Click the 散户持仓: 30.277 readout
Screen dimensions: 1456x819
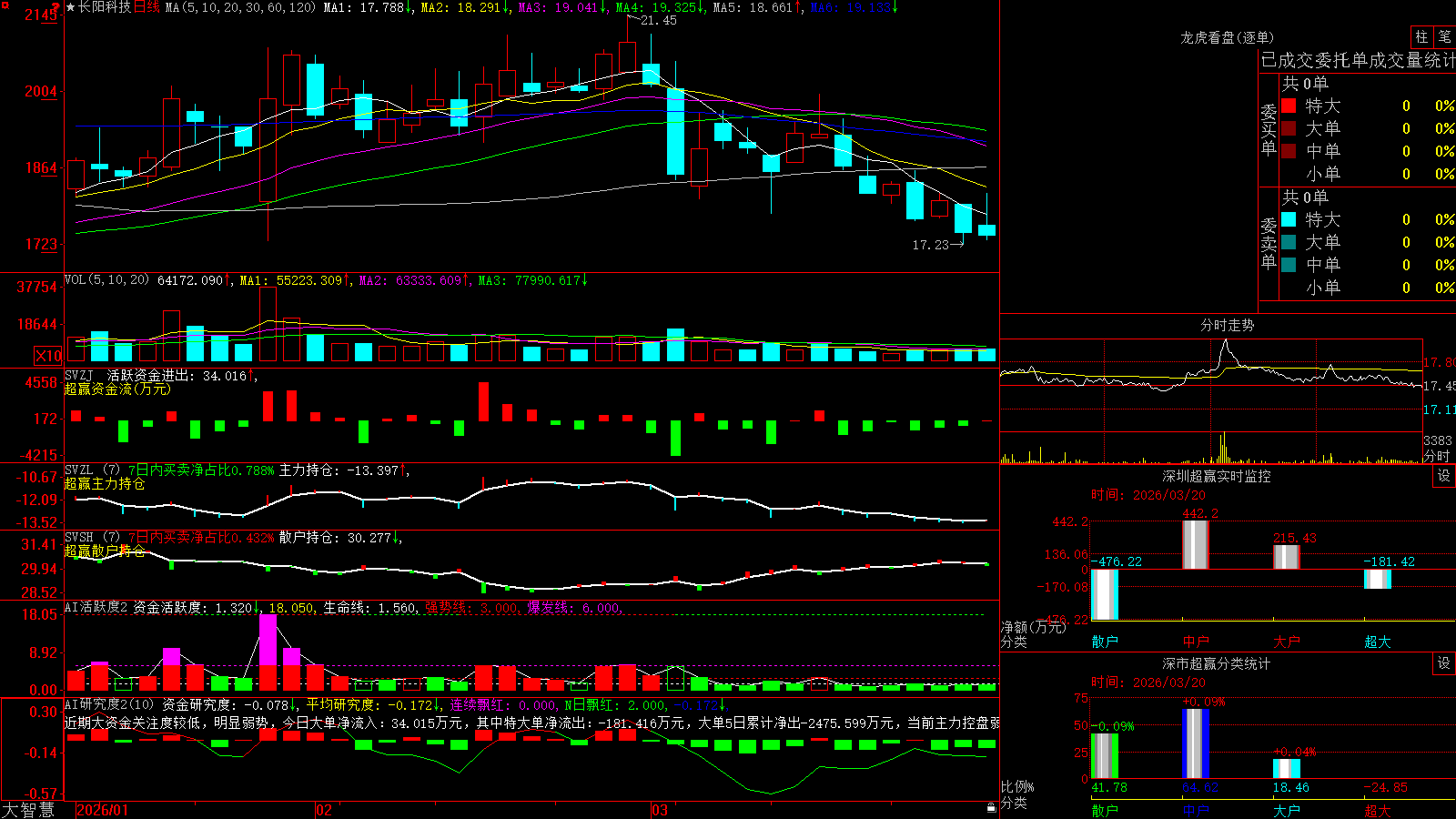pyautogui.click(x=336, y=538)
